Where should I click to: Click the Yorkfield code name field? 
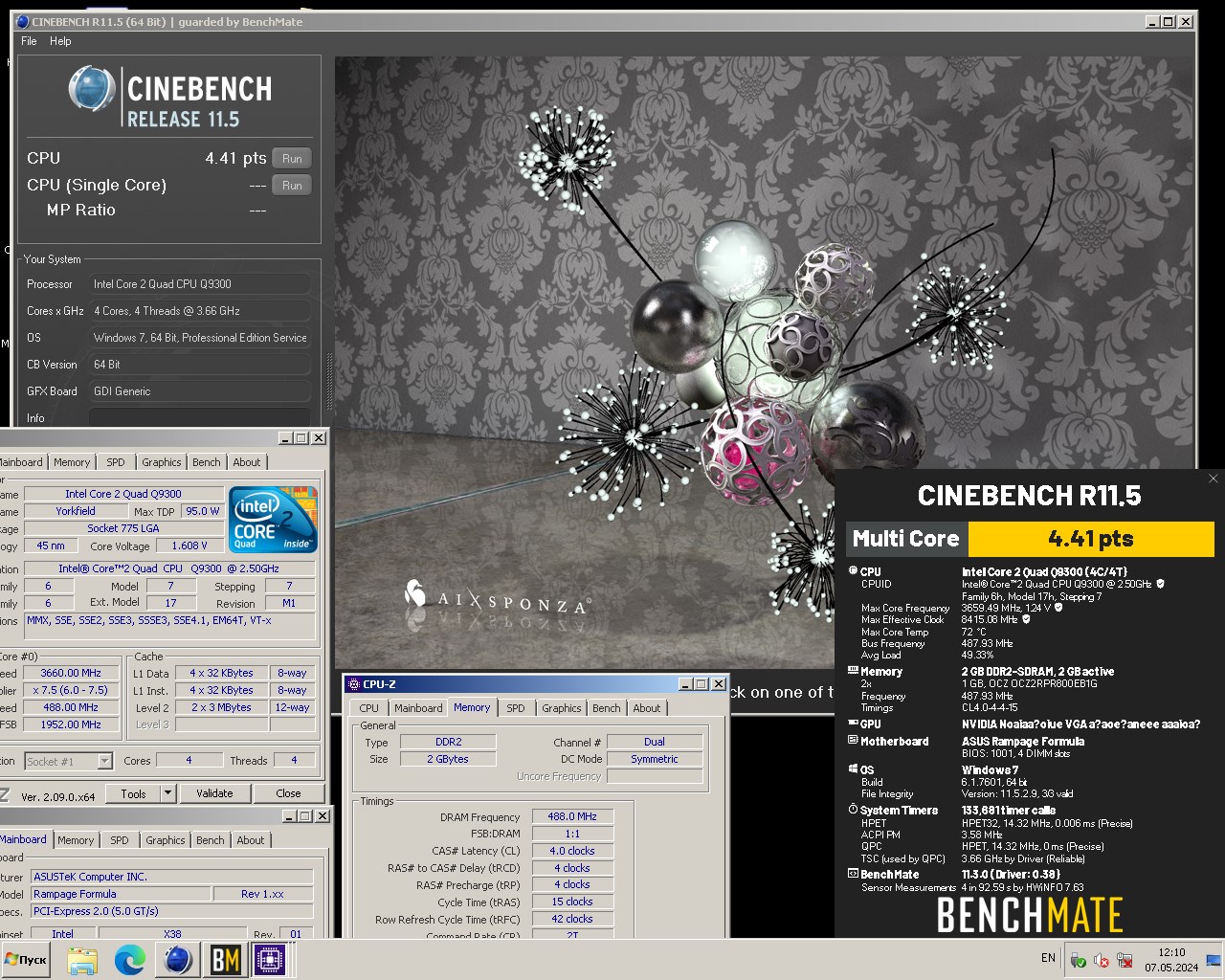click(76, 511)
